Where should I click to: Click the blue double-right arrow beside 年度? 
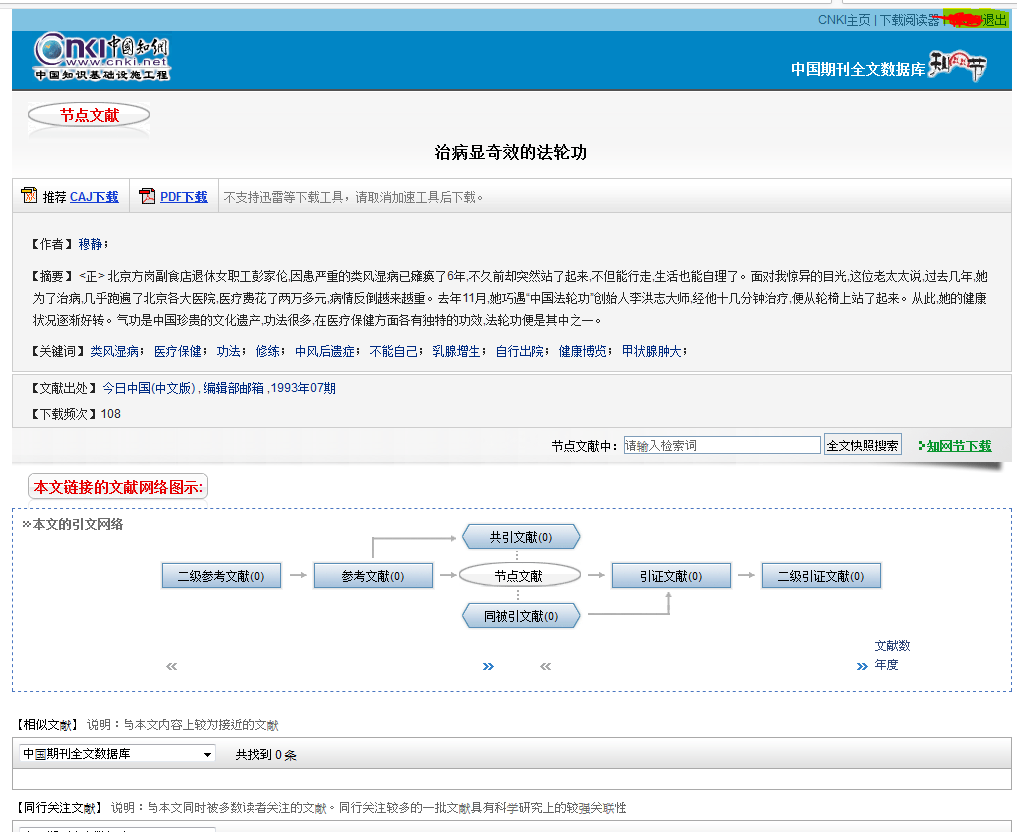(x=862, y=666)
